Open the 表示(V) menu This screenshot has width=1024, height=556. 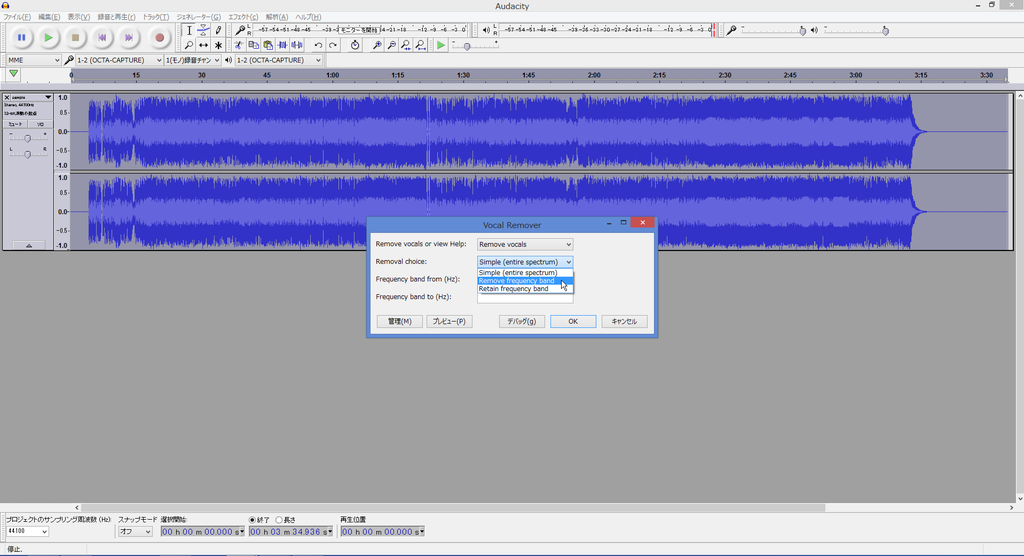tap(78, 17)
